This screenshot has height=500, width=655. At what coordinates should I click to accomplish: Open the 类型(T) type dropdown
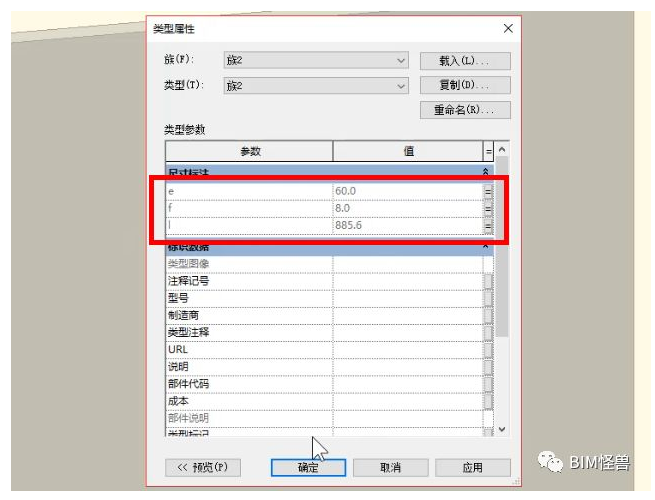point(315,86)
